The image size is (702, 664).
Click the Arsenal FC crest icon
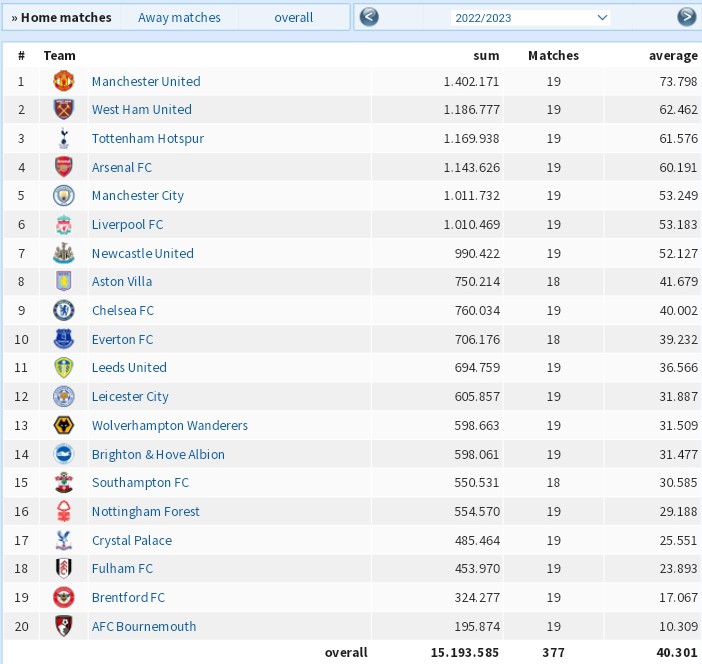point(64,167)
